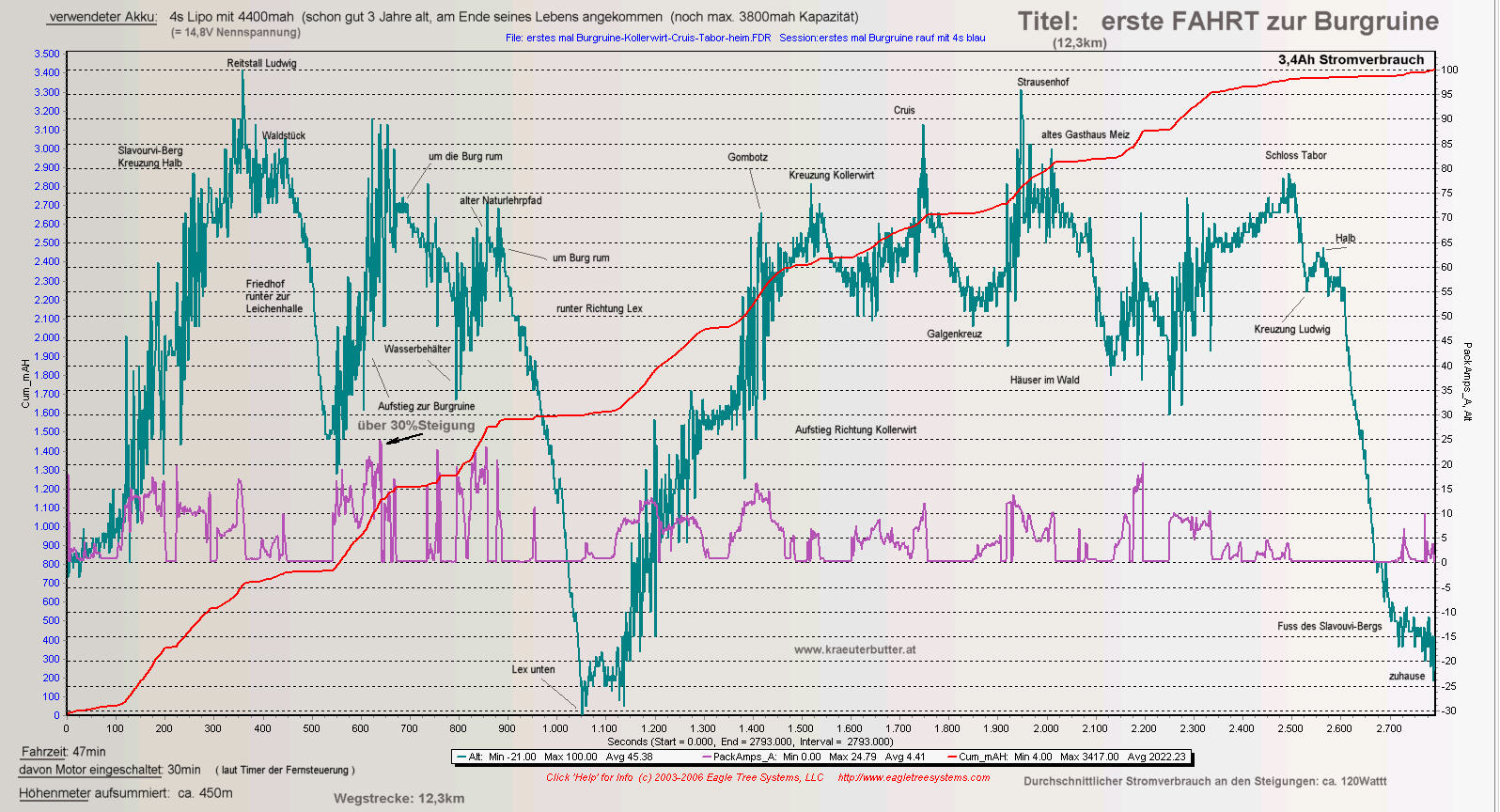The image size is (1500, 812).
Task: Click the 'alter Naturlehrpfad' label
Action: [x=500, y=200]
